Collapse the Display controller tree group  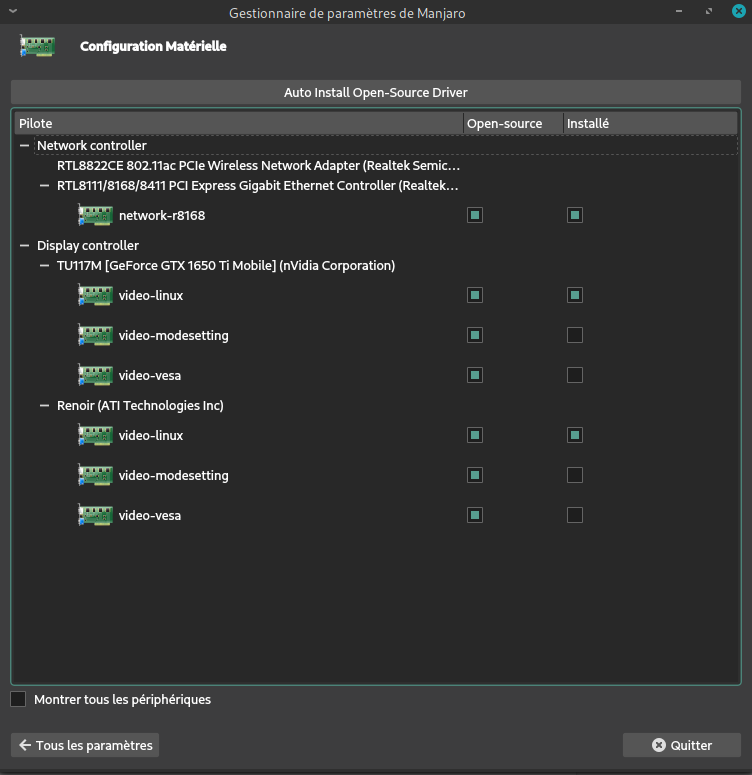pos(25,246)
